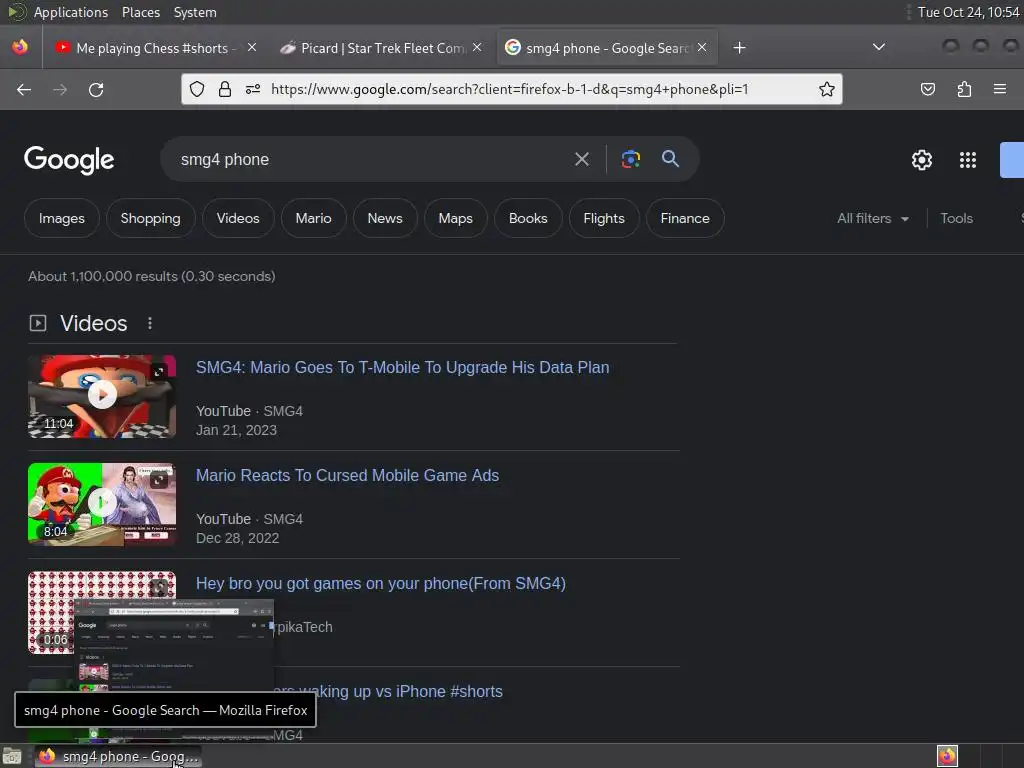This screenshot has width=1024, height=768.
Task: Close the Picard Star Trek tab
Action: pos(477,48)
